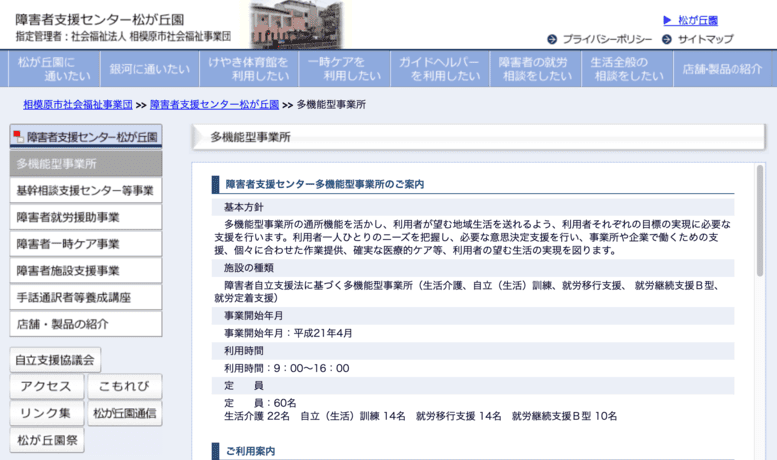Click the arrow icon beside プライバシーポリシー

pyautogui.click(x=552, y=39)
